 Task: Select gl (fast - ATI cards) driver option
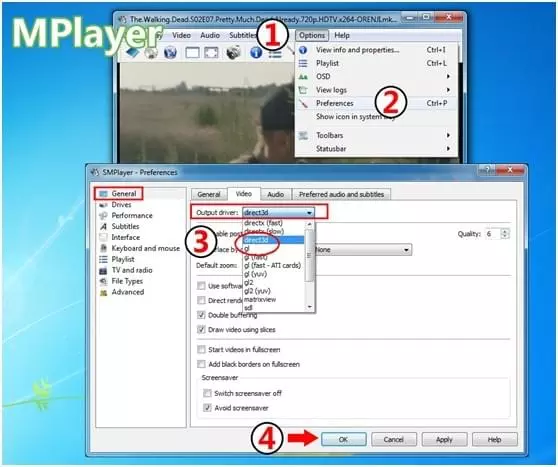(273, 265)
